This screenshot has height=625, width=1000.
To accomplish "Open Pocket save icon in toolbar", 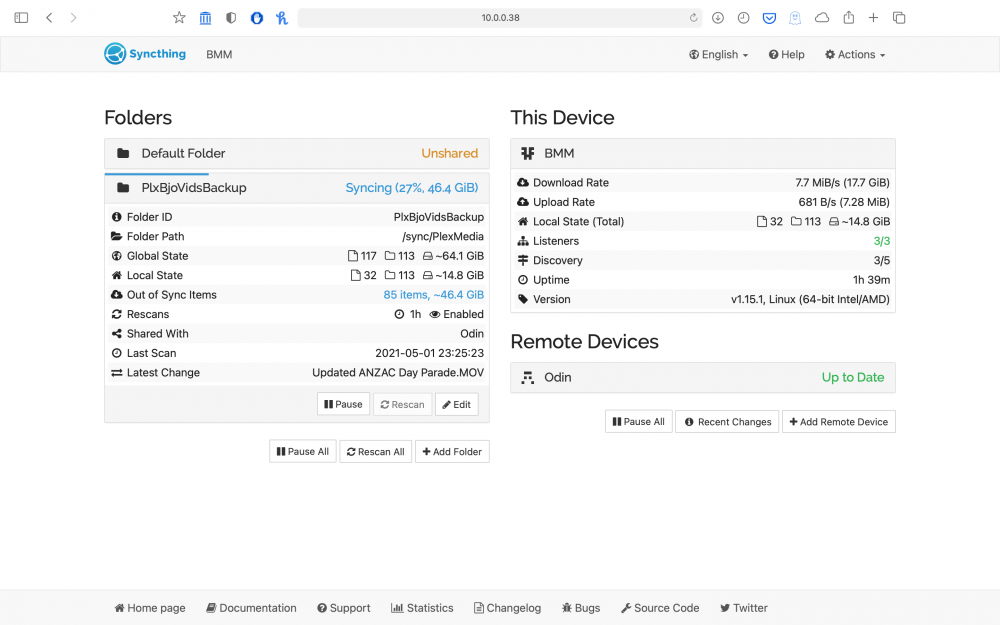I will click(x=769, y=18).
